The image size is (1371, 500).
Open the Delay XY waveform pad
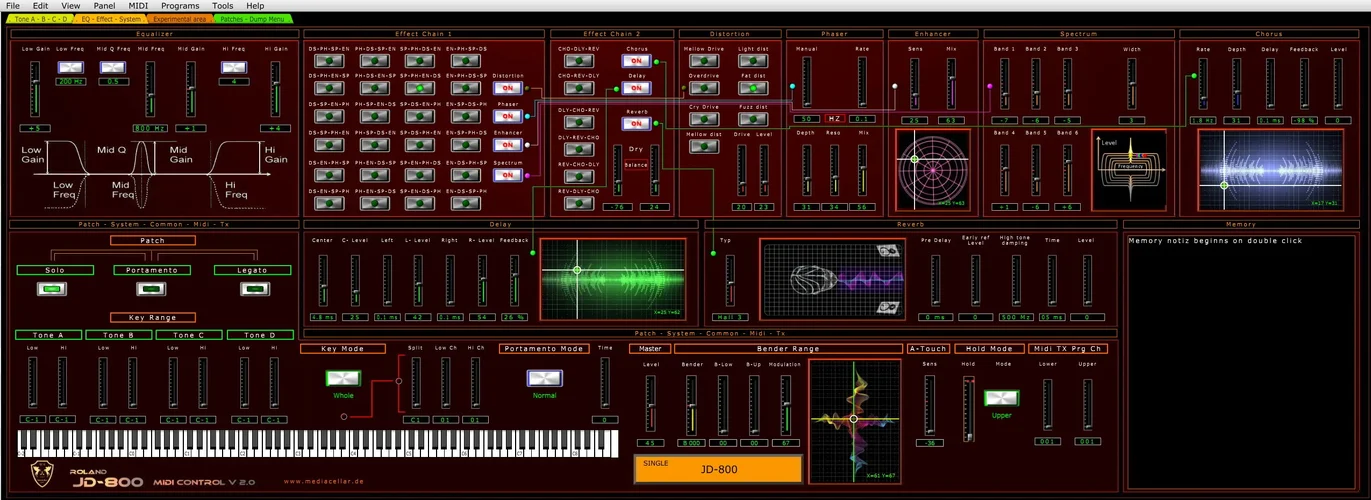point(612,278)
